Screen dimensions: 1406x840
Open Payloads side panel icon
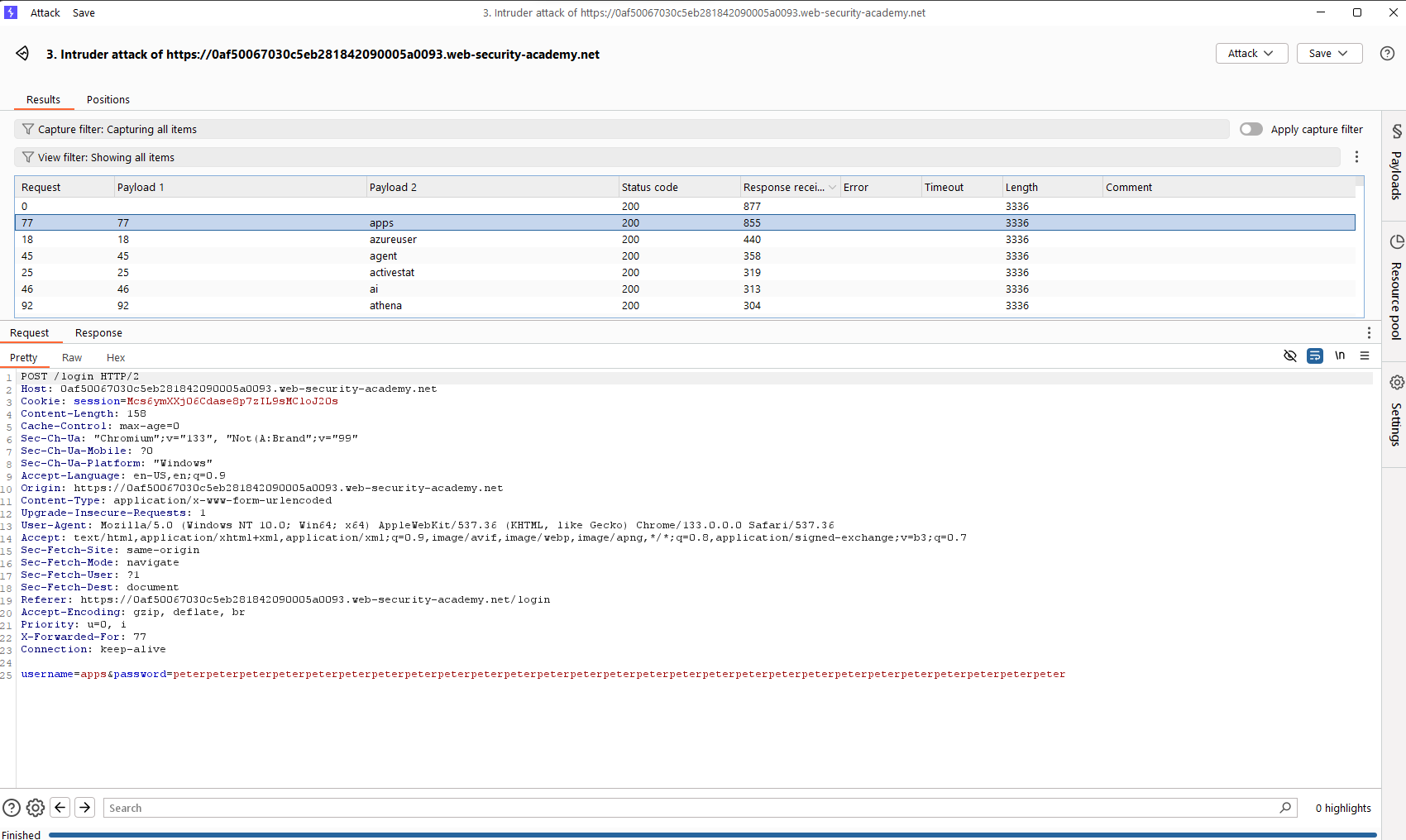(x=1396, y=131)
